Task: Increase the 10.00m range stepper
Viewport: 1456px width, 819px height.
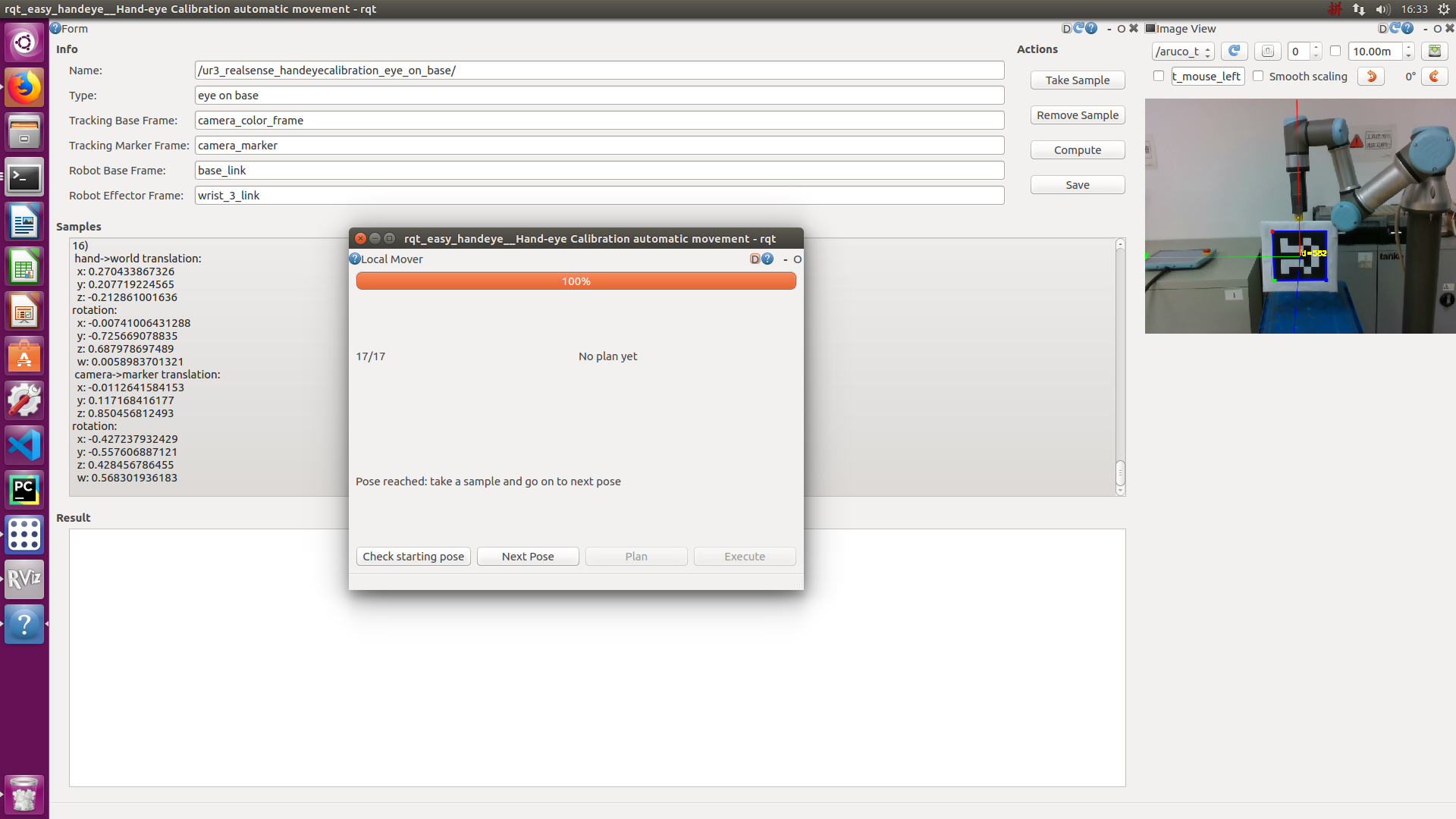Action: pos(1408,47)
